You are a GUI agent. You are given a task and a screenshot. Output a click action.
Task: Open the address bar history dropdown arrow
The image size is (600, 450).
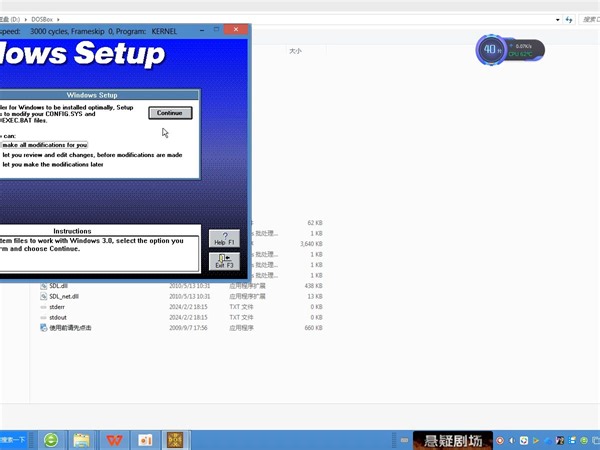[x=558, y=20]
